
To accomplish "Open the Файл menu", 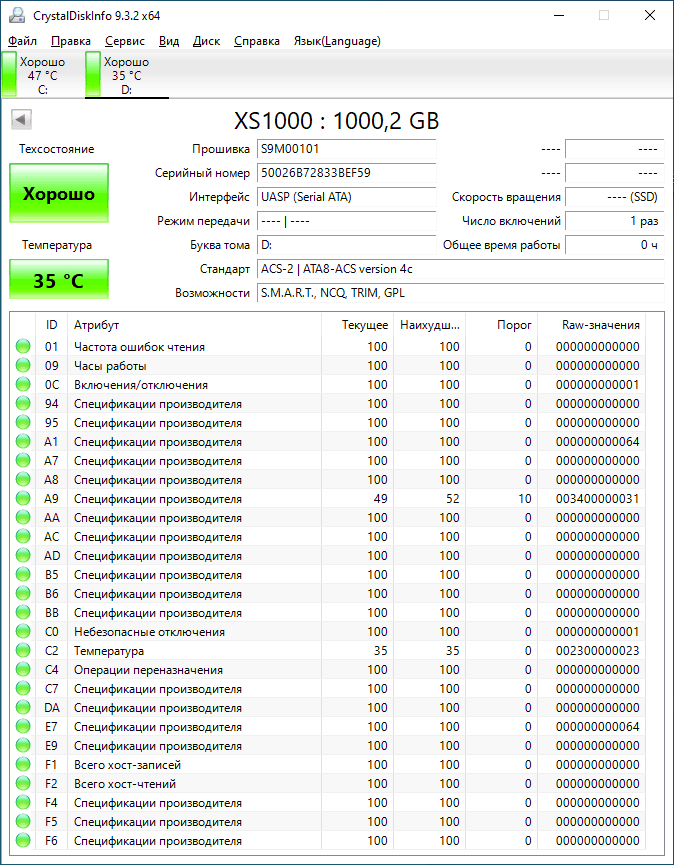I will tap(23, 41).
